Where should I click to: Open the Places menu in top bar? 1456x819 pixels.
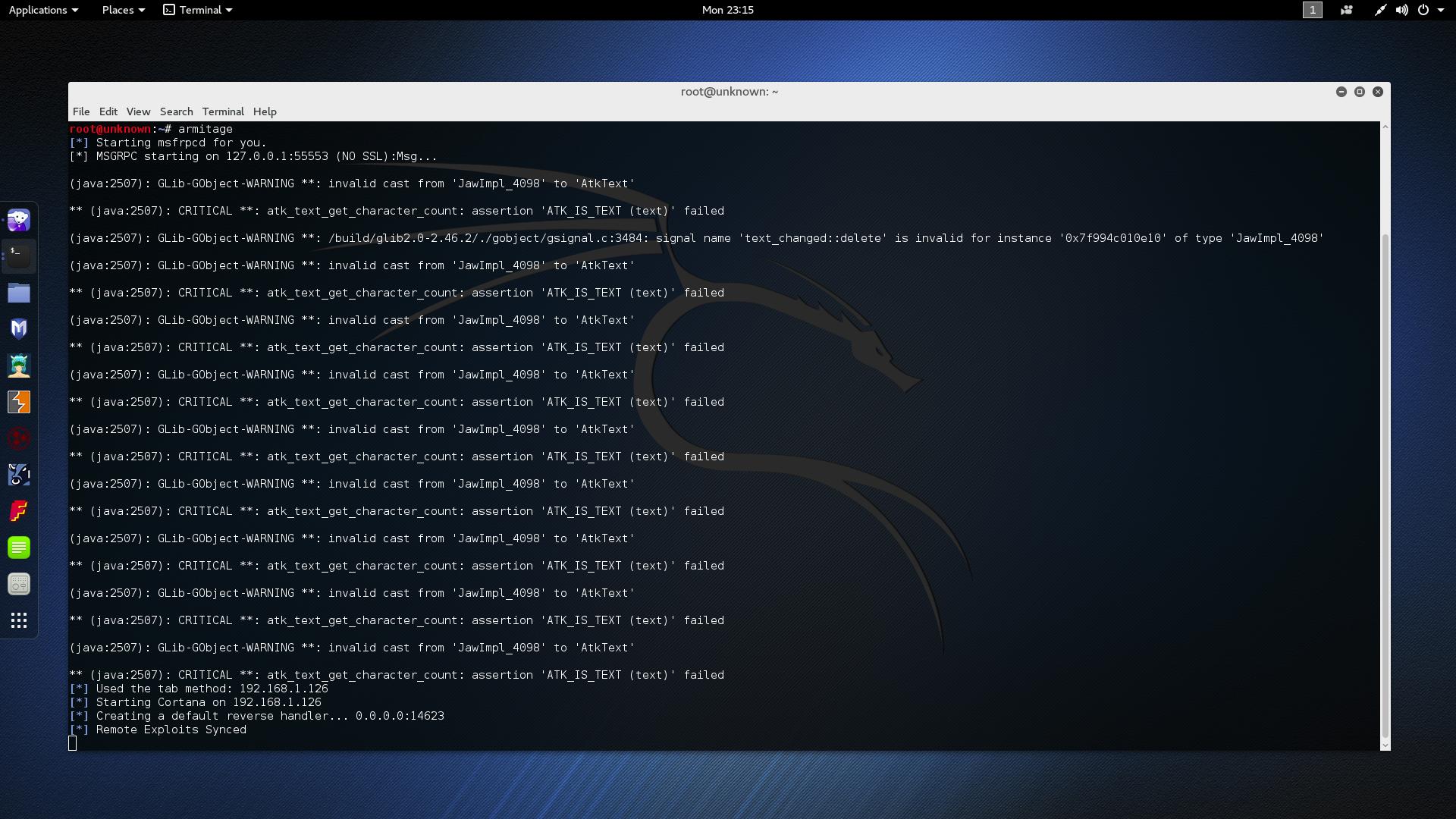coord(123,10)
